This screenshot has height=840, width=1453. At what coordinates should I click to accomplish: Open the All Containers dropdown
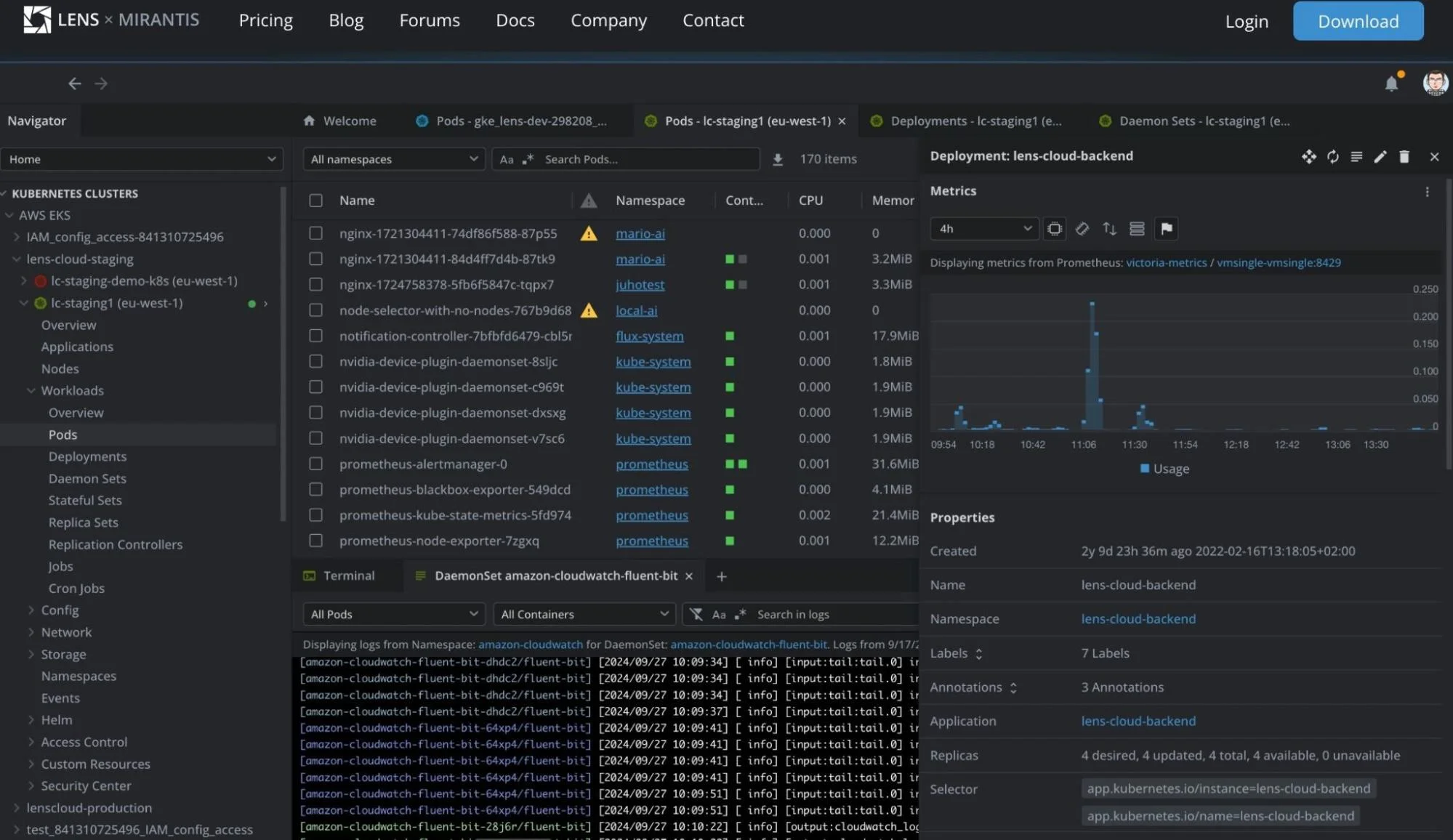point(584,615)
